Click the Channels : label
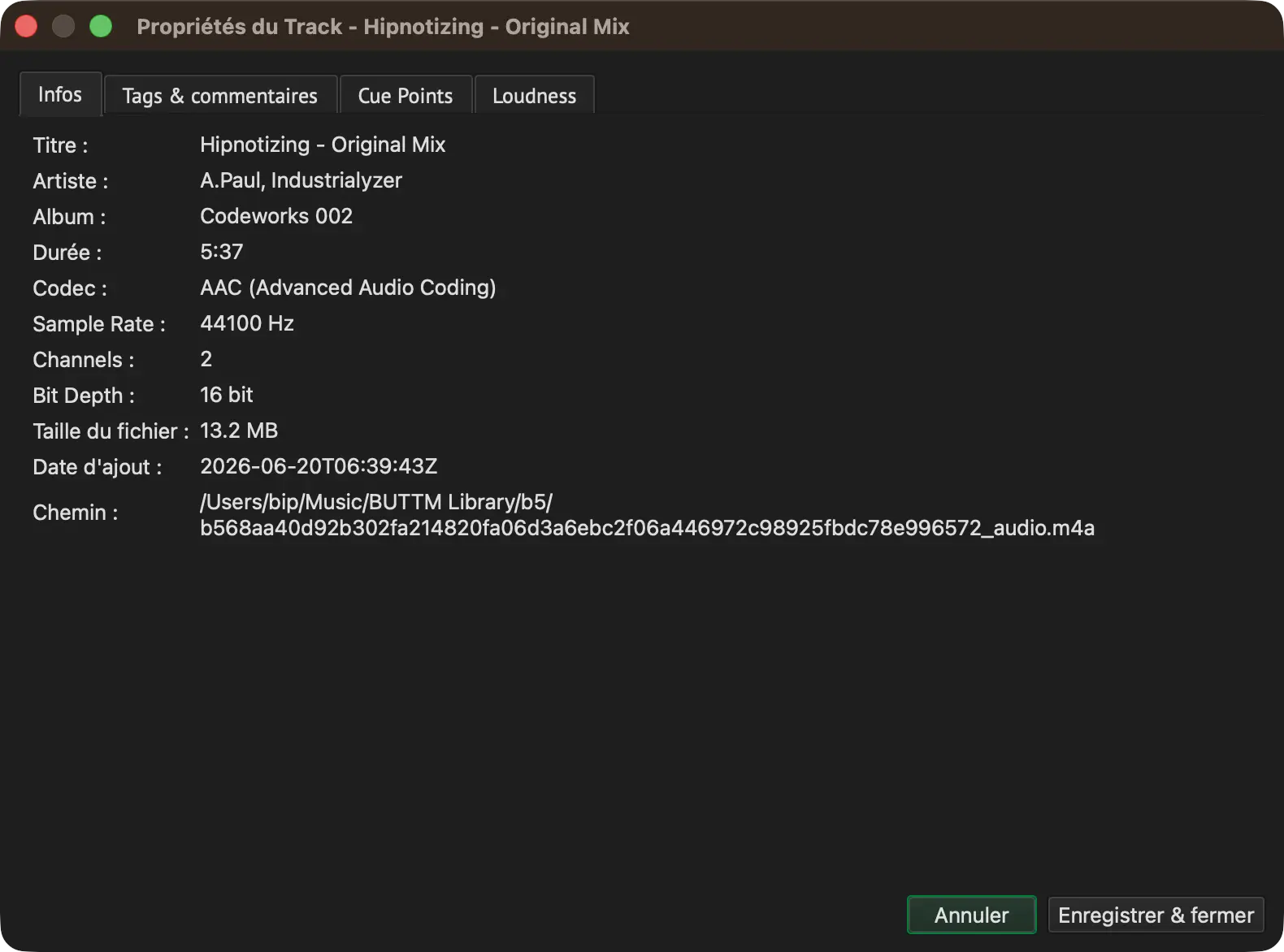Screen dimensions: 1284x952 point(84,360)
